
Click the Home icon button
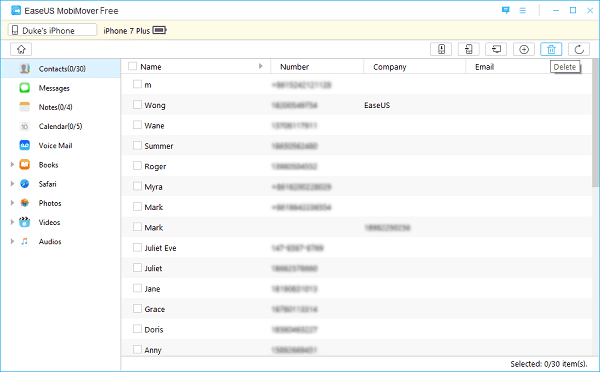tap(21, 49)
